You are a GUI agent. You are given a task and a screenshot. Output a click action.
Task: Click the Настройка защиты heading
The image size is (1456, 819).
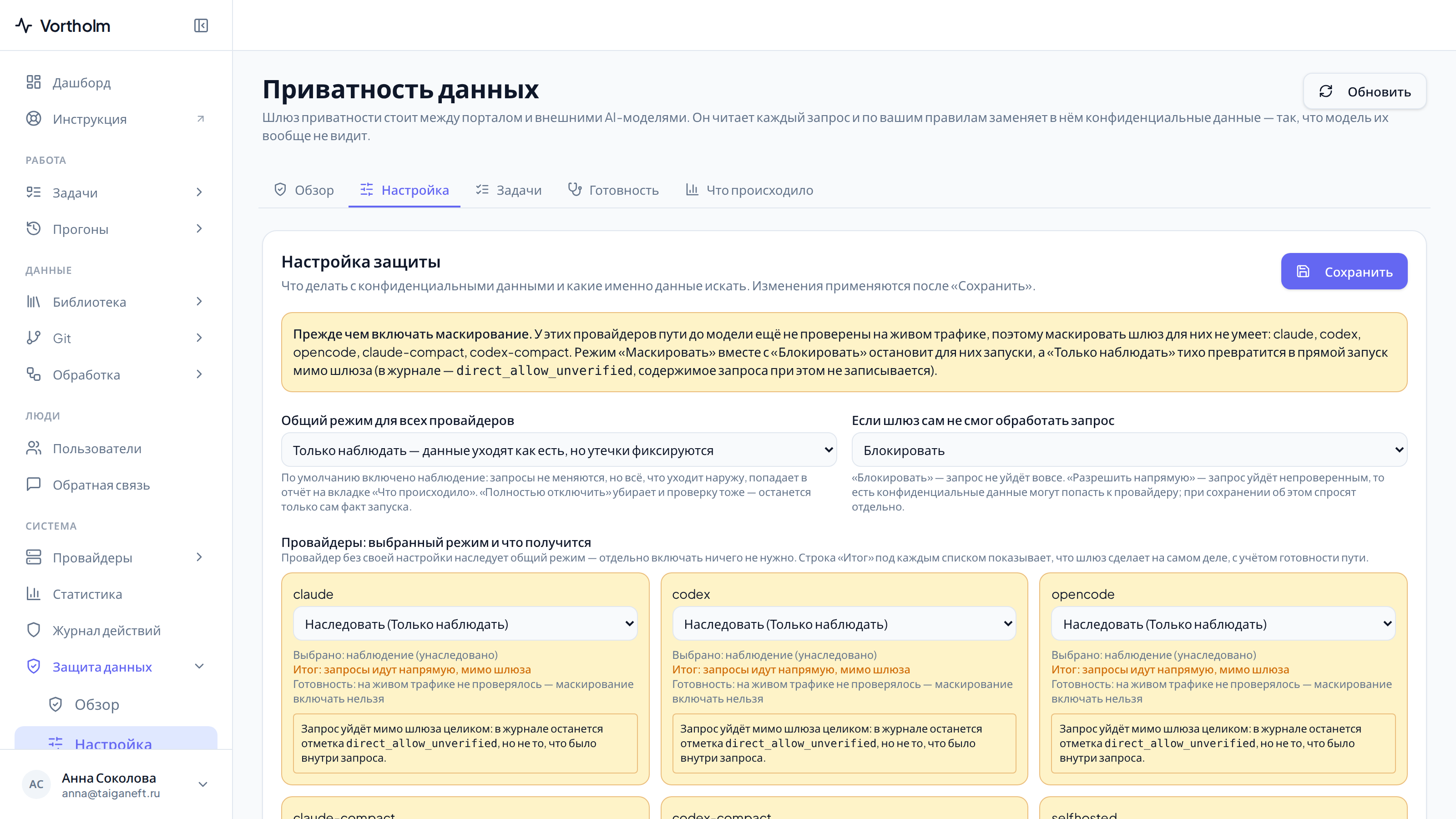tap(361, 262)
